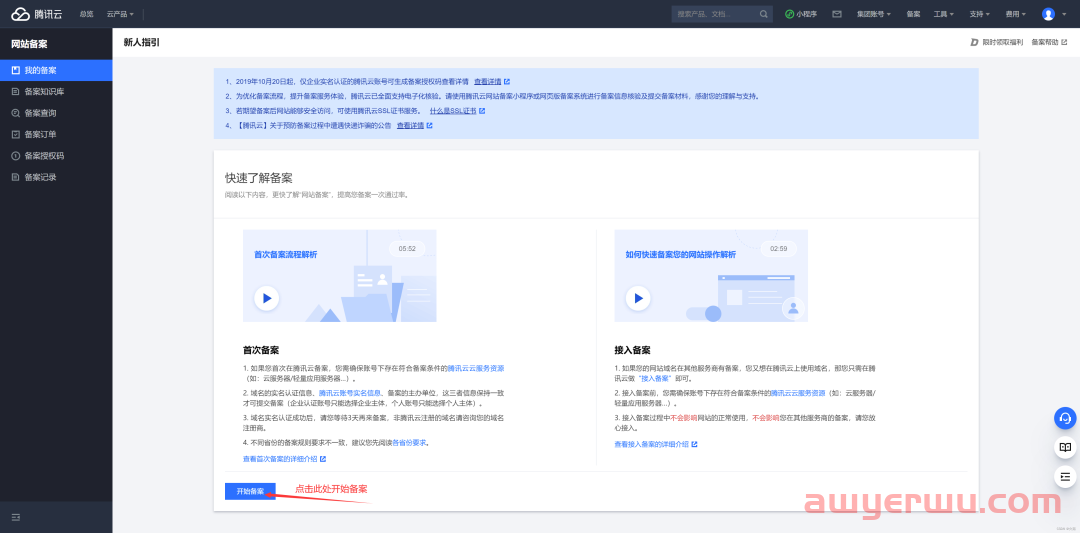Image resolution: width=1080 pixels, height=533 pixels.
Task: Open 备案授权码 in the sidebar
Action: [56, 156]
